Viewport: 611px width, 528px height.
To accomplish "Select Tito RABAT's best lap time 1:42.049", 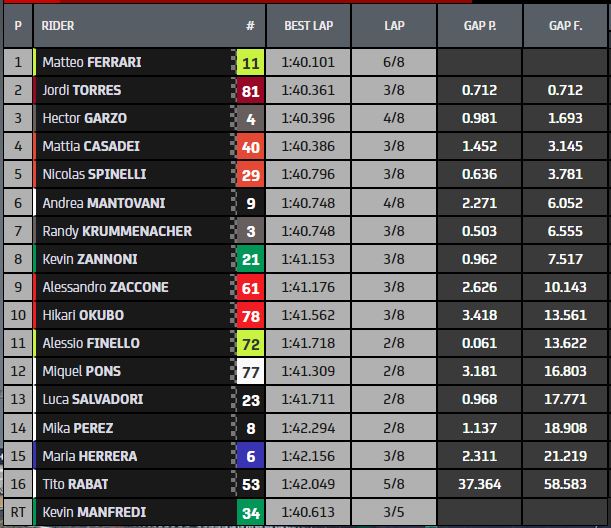I will click(x=309, y=485).
